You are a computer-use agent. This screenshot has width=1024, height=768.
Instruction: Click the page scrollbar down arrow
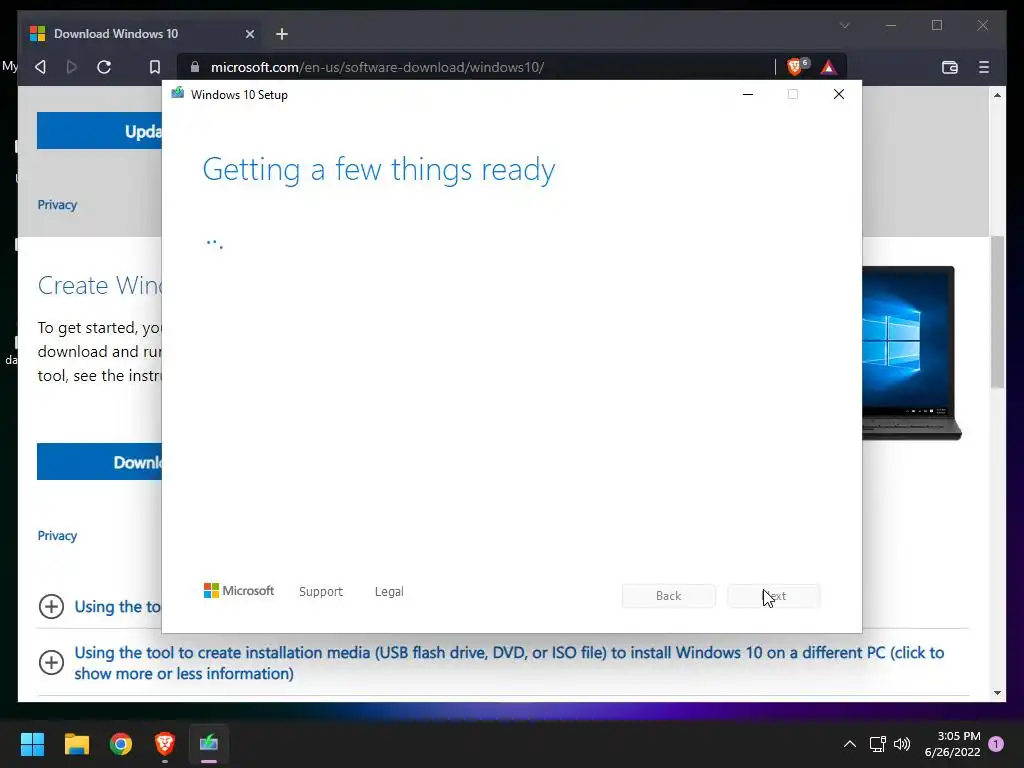[x=997, y=693]
